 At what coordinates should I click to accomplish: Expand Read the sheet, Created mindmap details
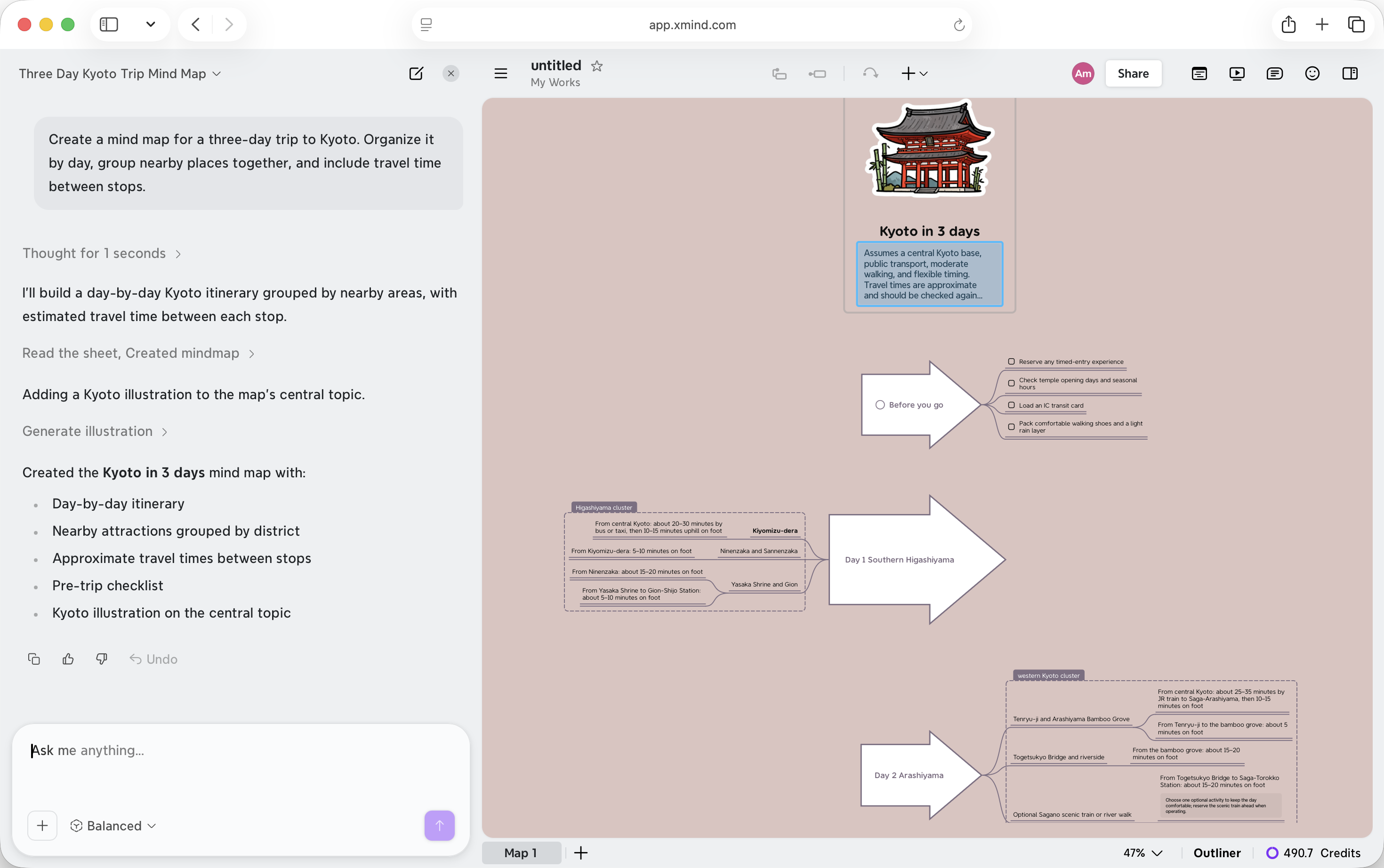coord(138,353)
